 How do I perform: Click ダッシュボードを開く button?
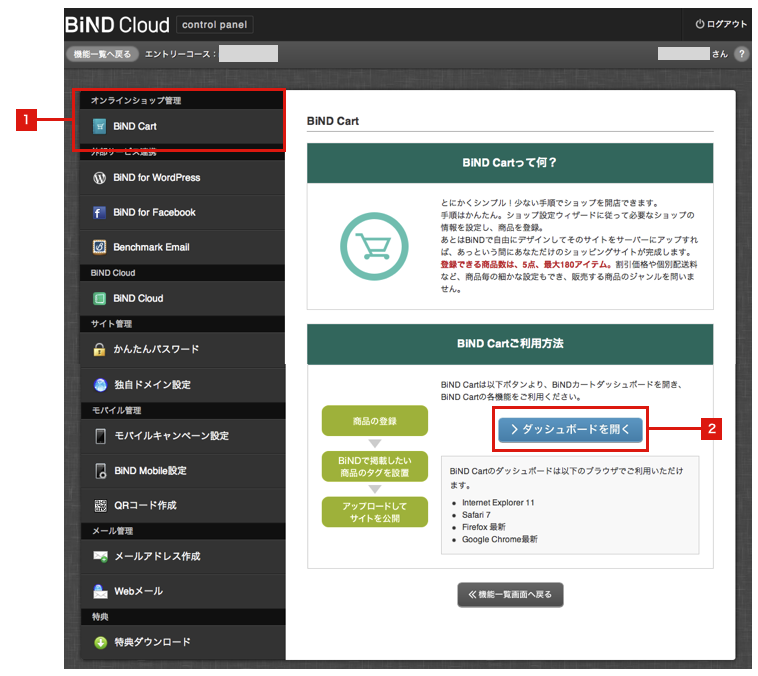coord(570,429)
